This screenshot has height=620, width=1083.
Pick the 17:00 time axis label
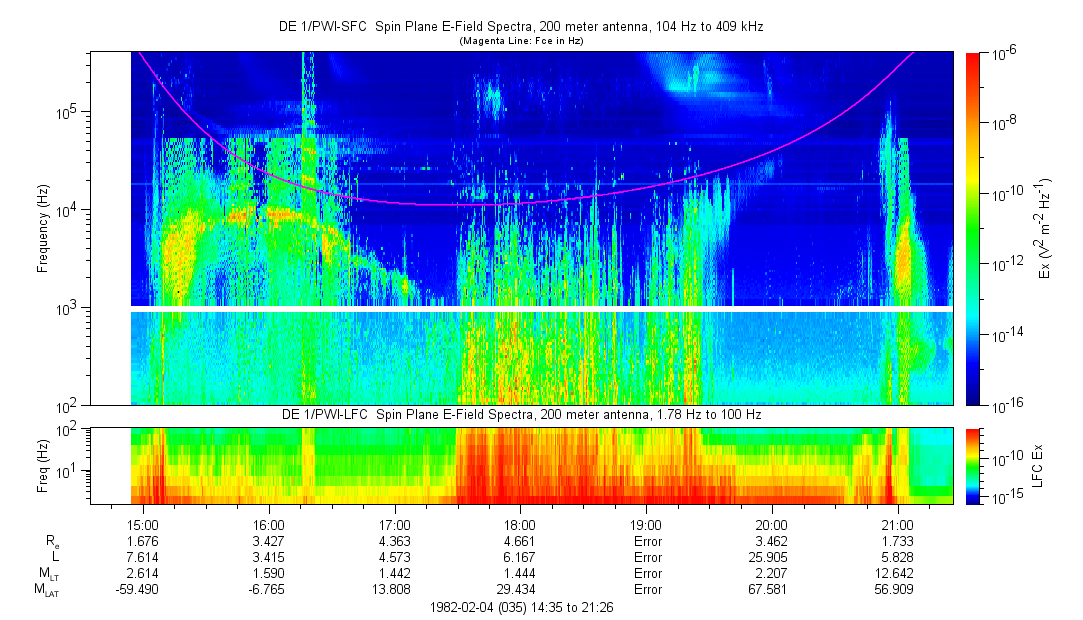(394, 523)
